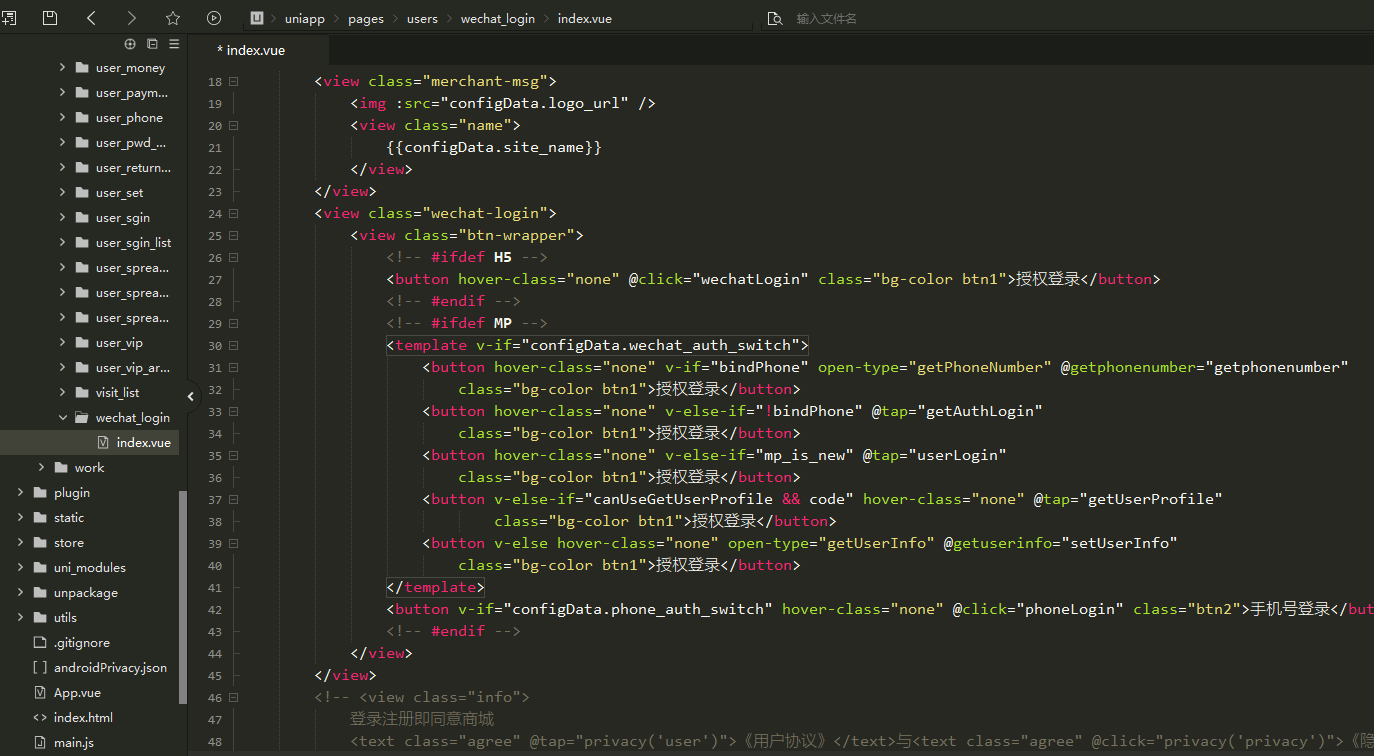Image resolution: width=1374 pixels, height=756 pixels.
Task: Click the JSON bracket icon of androidPrivacy.json
Action: [x=40, y=667]
